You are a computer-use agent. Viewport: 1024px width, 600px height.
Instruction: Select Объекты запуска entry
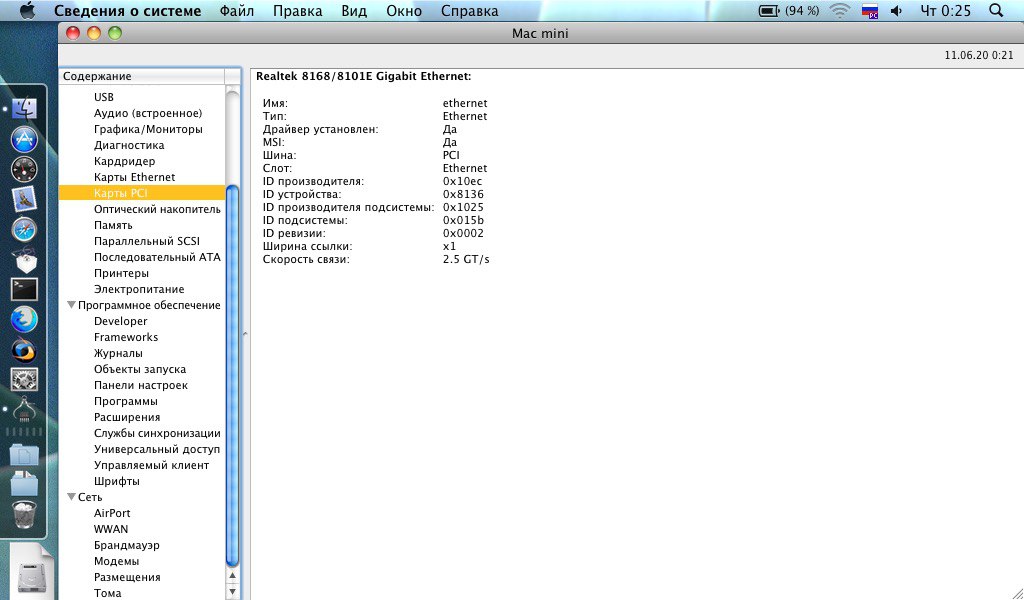140,369
